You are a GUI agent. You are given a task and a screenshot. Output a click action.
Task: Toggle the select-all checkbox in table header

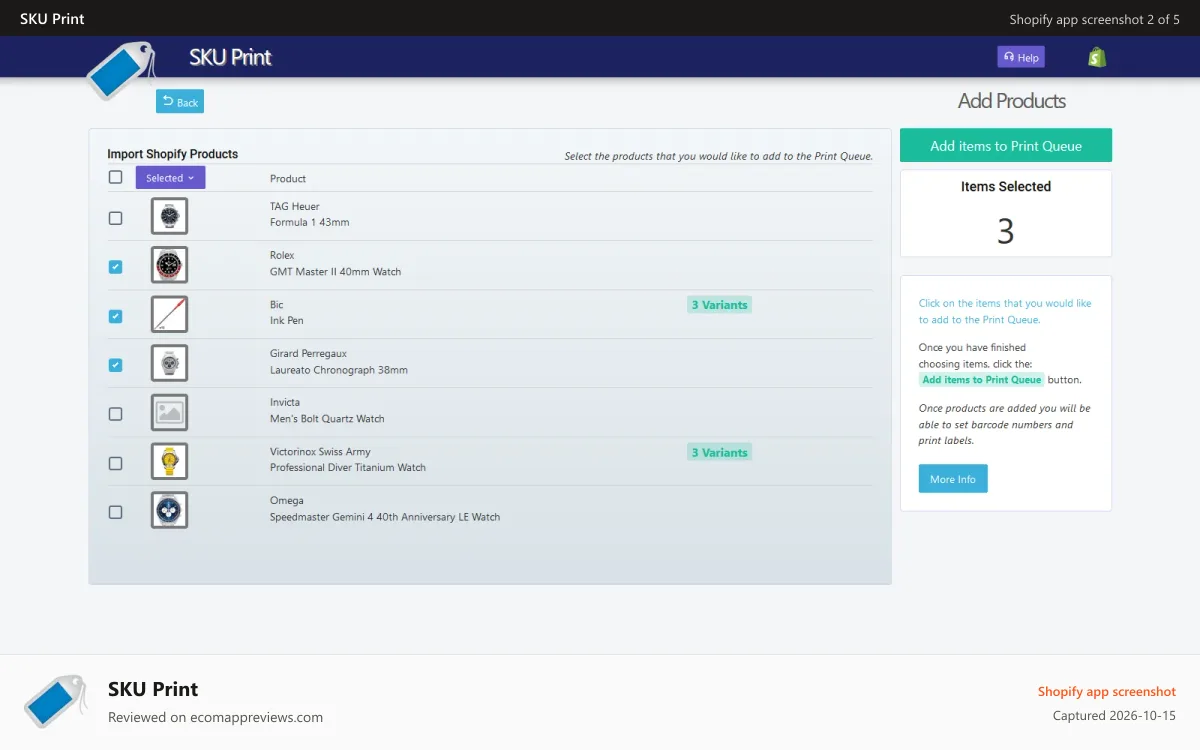pos(115,177)
